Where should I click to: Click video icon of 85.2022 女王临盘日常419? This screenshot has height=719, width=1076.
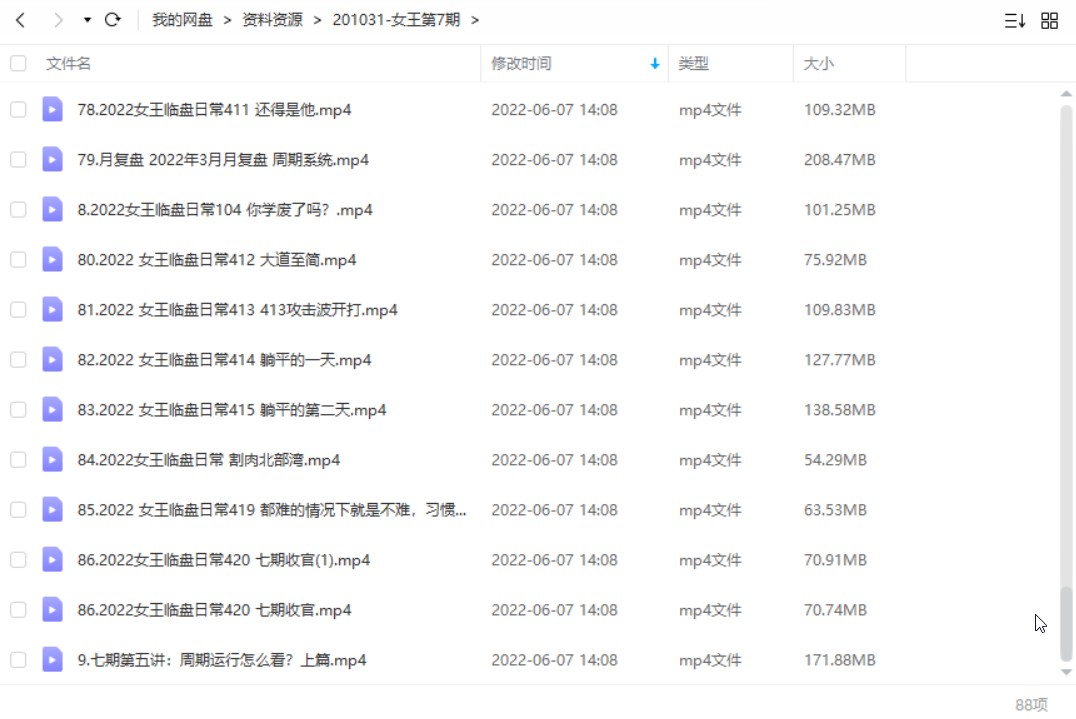point(52,510)
